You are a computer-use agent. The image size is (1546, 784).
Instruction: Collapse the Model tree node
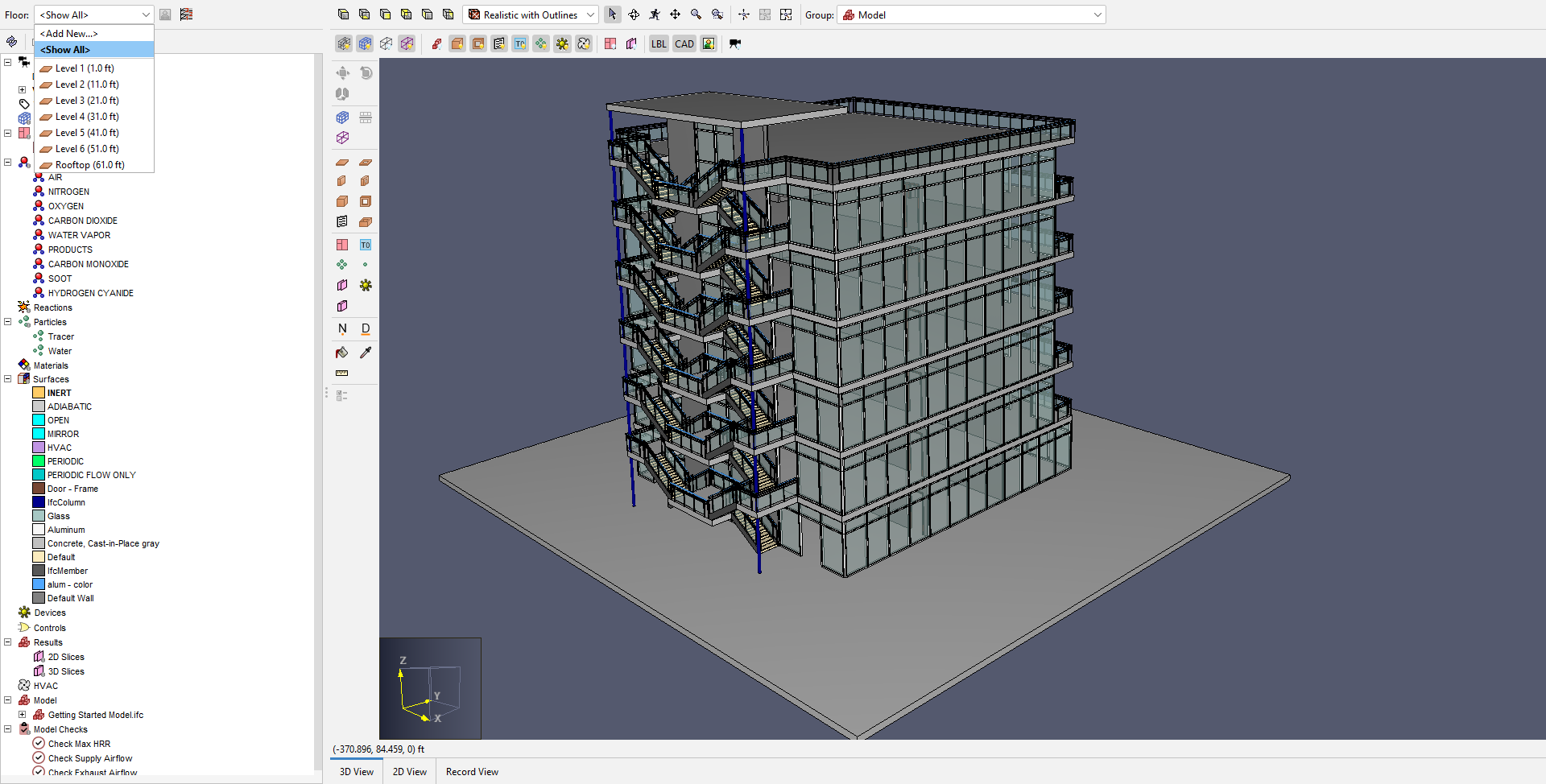point(8,700)
